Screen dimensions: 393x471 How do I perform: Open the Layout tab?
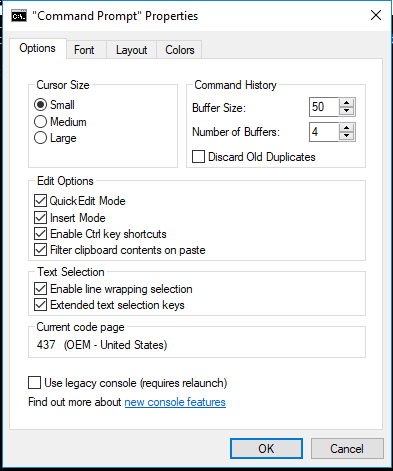[x=131, y=50]
